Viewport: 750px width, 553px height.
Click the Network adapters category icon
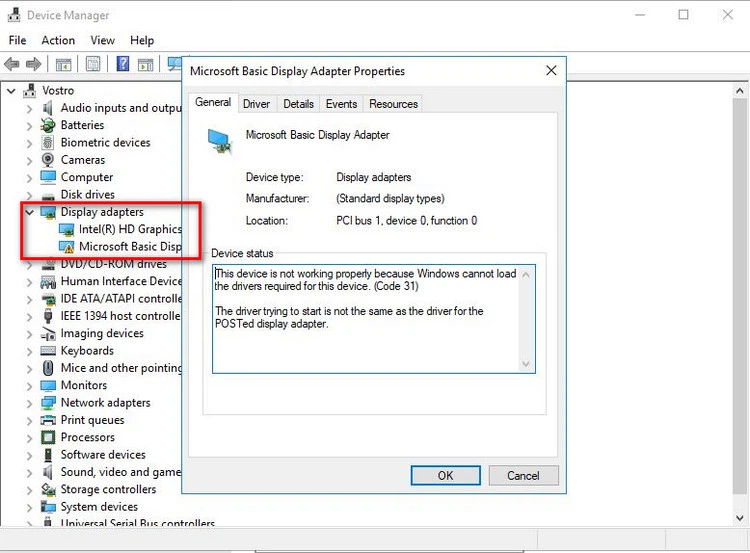[48, 403]
